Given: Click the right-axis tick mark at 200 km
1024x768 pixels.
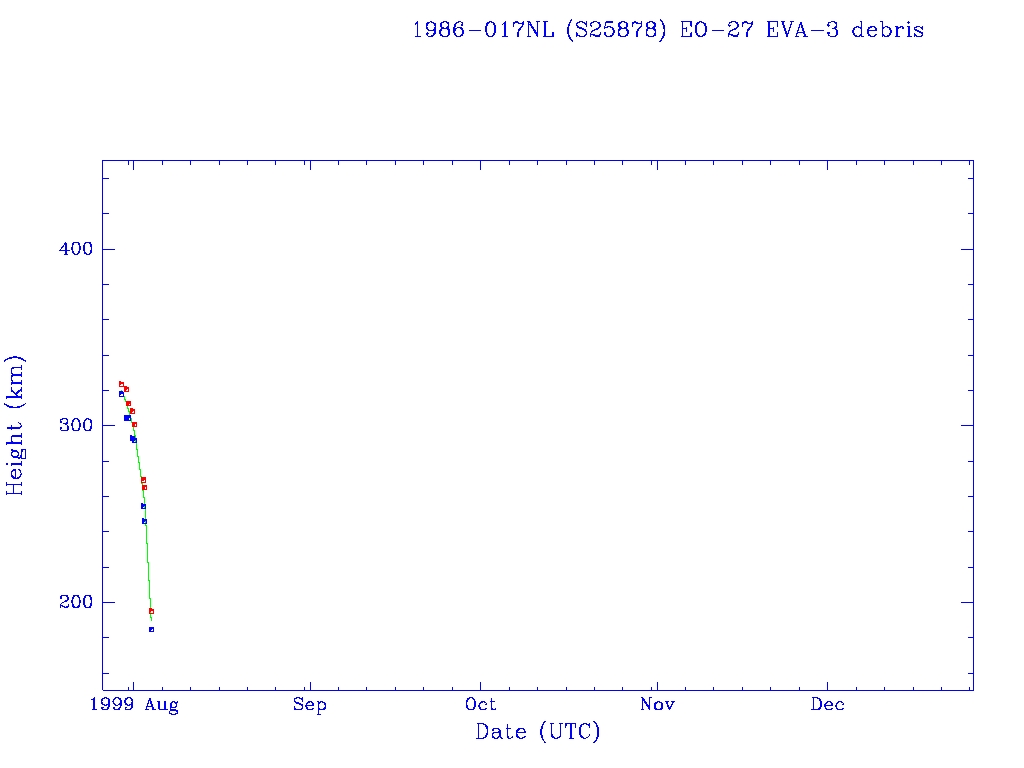Looking at the screenshot, I should 967,602.
